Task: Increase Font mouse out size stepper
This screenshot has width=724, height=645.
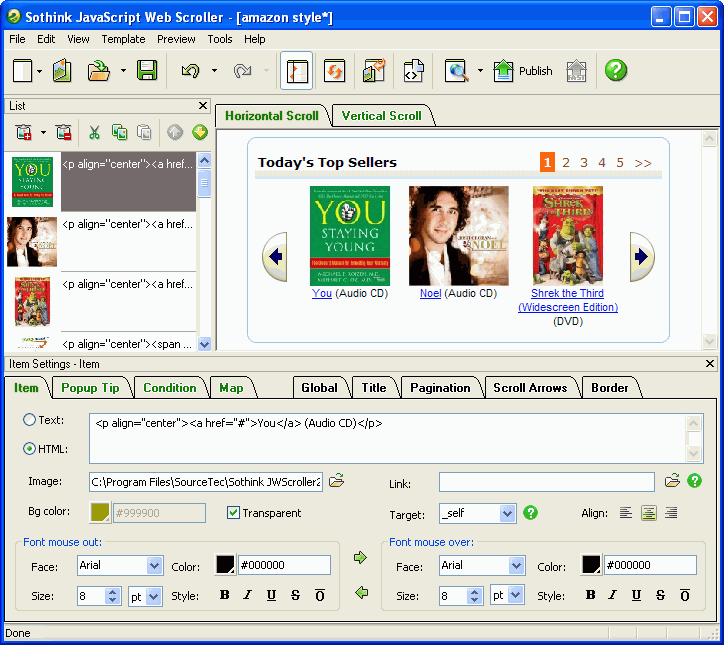Action: [112, 592]
